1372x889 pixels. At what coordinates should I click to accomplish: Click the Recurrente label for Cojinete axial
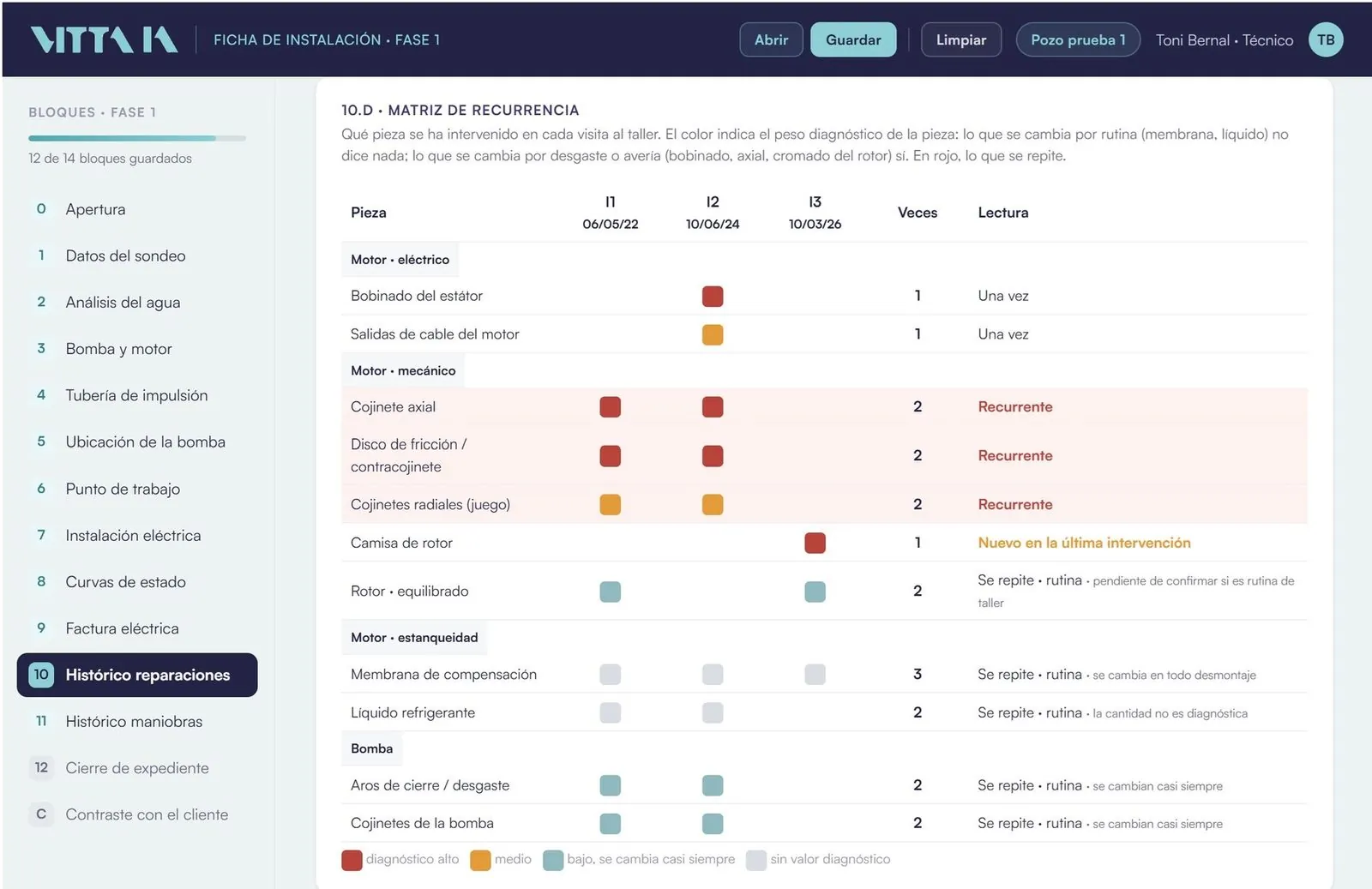pos(1015,406)
